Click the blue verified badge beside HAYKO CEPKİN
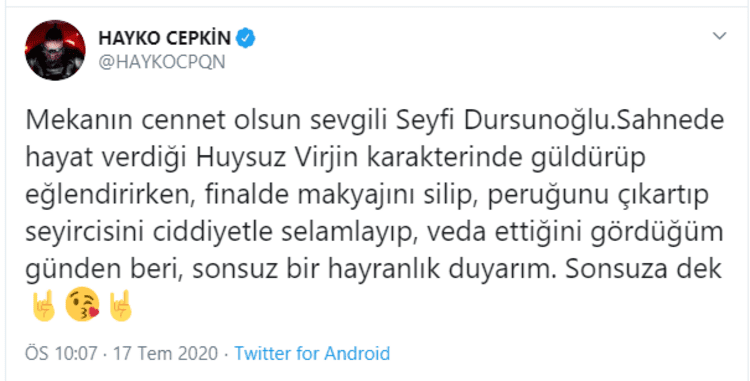Image resolution: width=750 pixels, height=381 pixels. 246,38
